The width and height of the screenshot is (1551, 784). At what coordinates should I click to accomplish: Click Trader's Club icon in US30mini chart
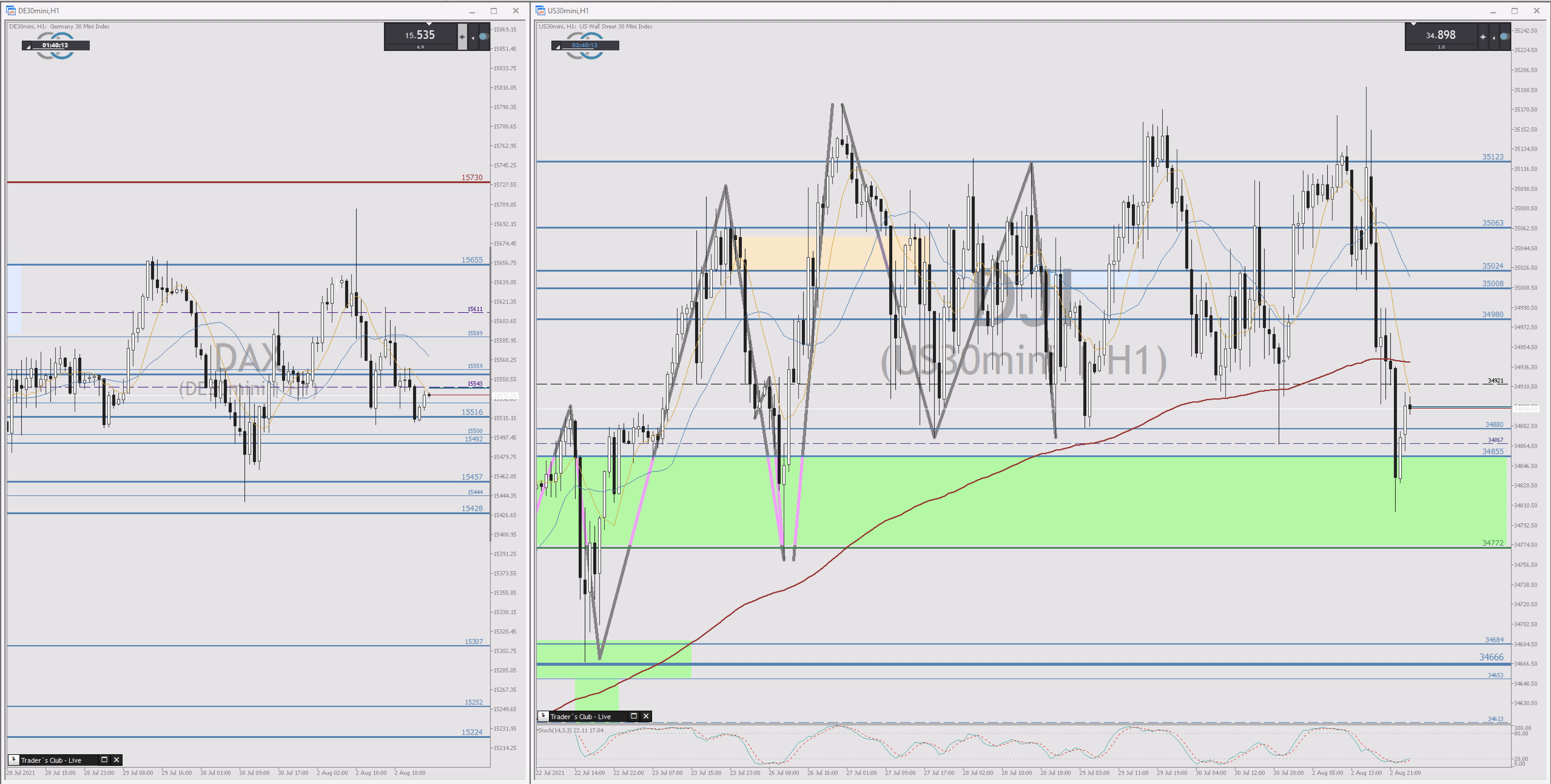click(543, 716)
